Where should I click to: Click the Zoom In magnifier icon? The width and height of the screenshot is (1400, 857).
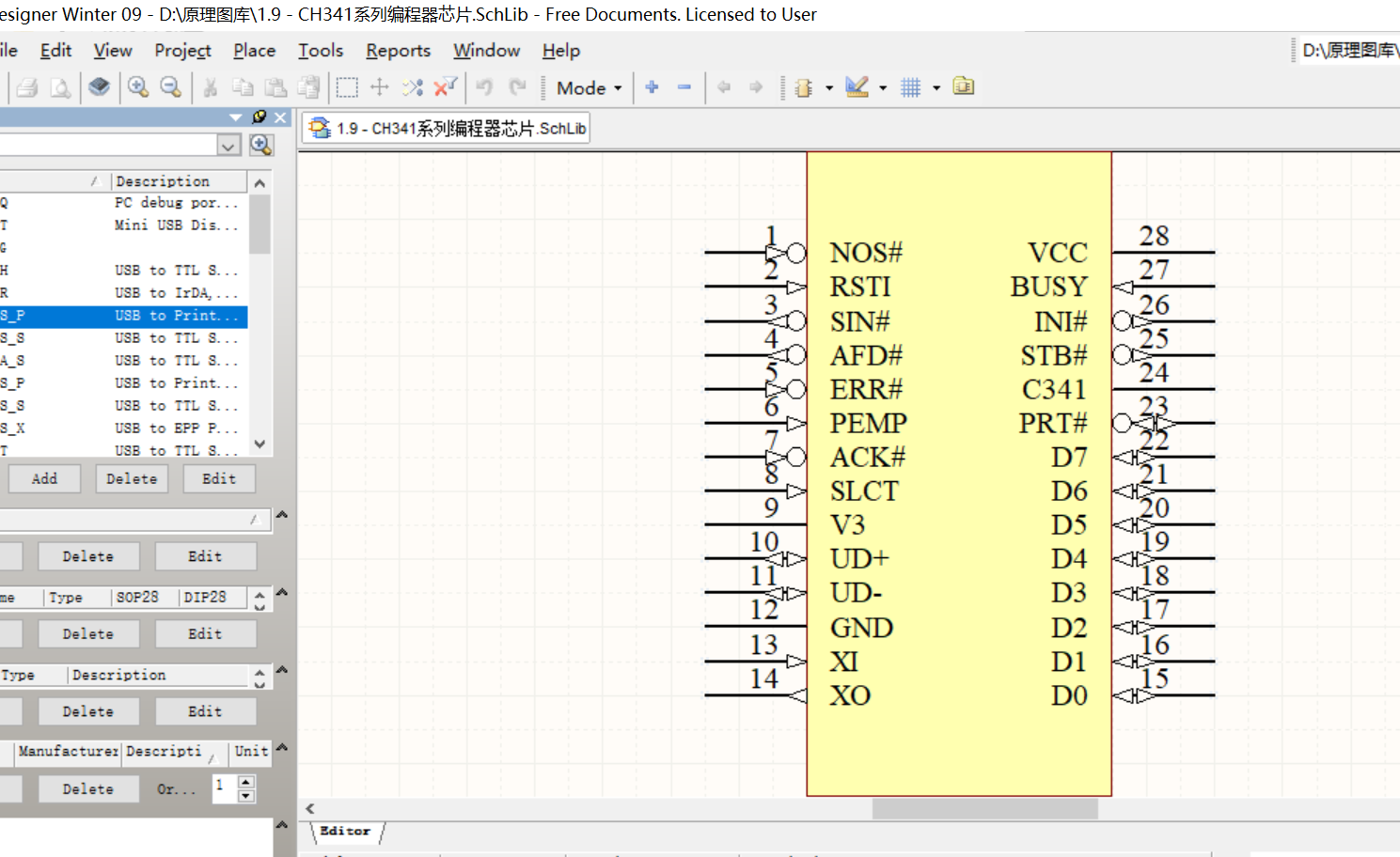pyautogui.click(x=138, y=87)
